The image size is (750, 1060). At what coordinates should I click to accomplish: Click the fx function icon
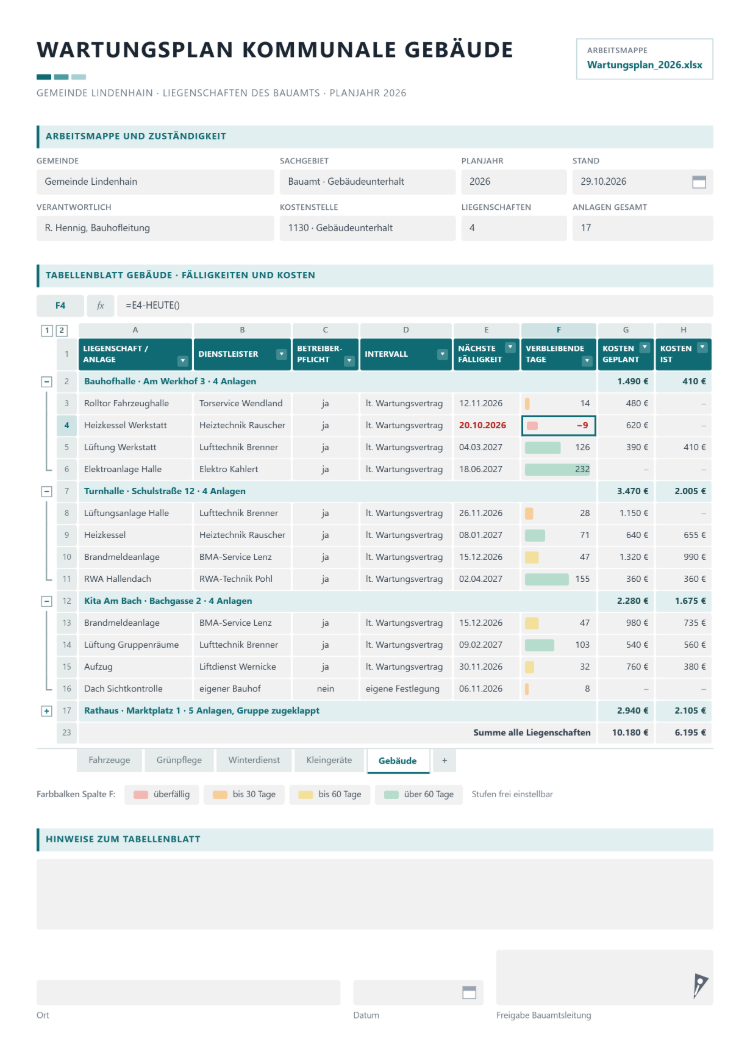(x=100, y=306)
